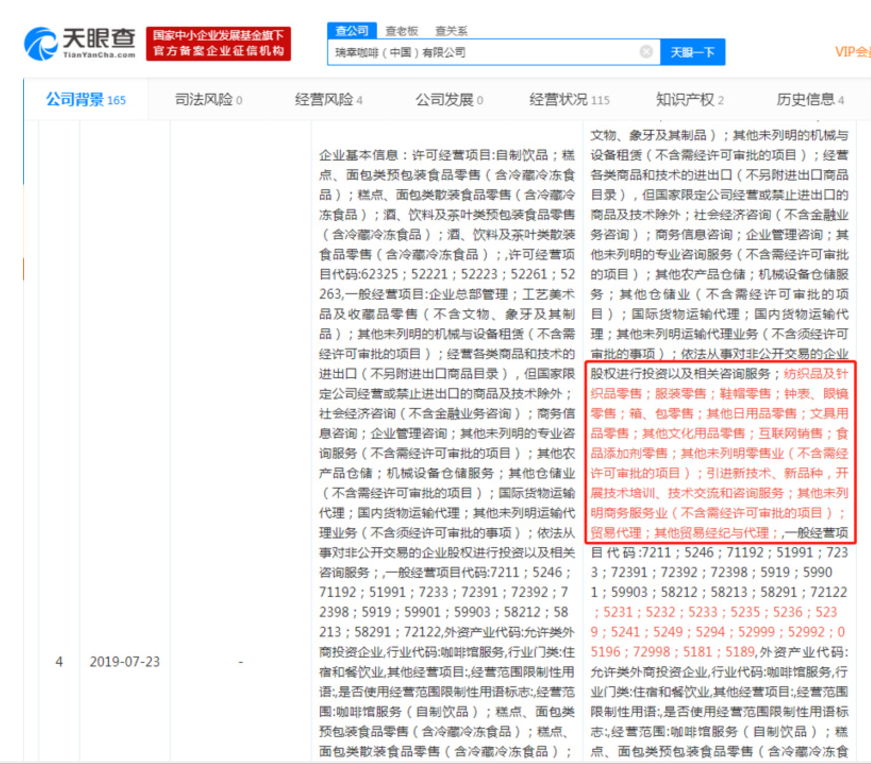Image resolution: width=871 pixels, height=764 pixels.
Task: Open the 经营风险 tab
Action: (322, 100)
